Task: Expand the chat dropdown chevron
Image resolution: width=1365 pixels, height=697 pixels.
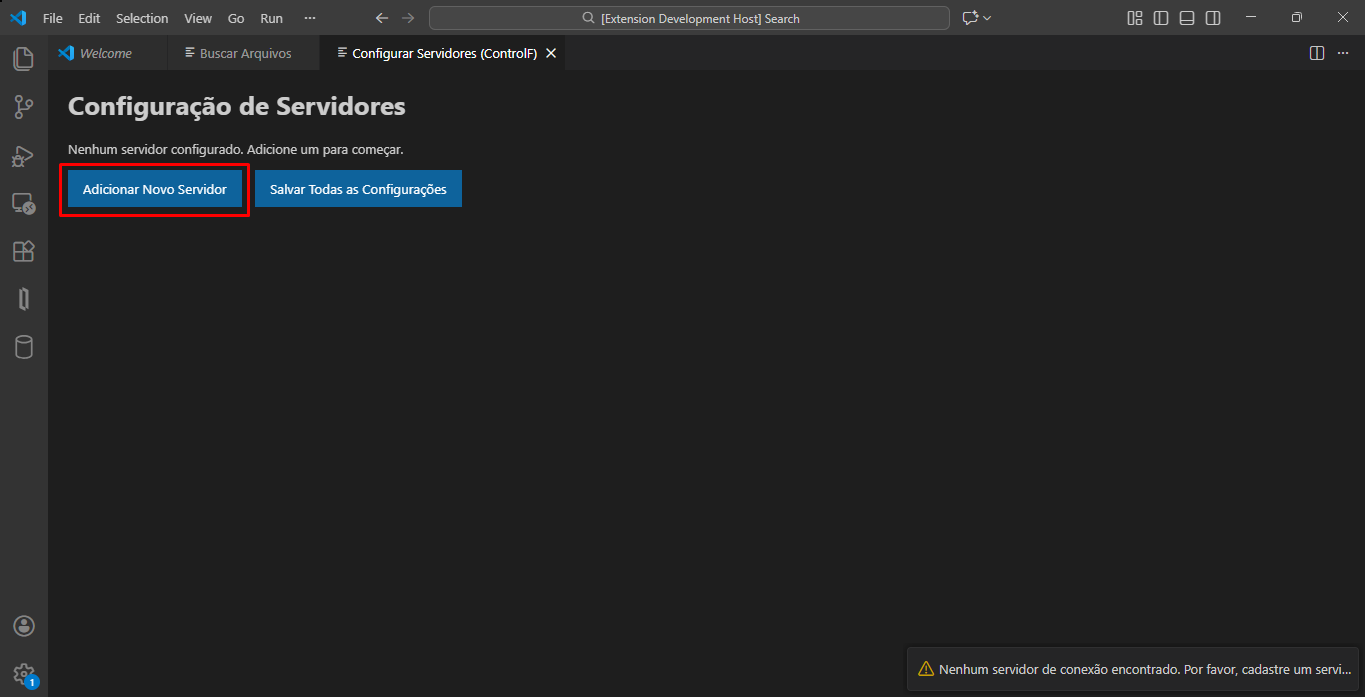Action: coord(987,18)
